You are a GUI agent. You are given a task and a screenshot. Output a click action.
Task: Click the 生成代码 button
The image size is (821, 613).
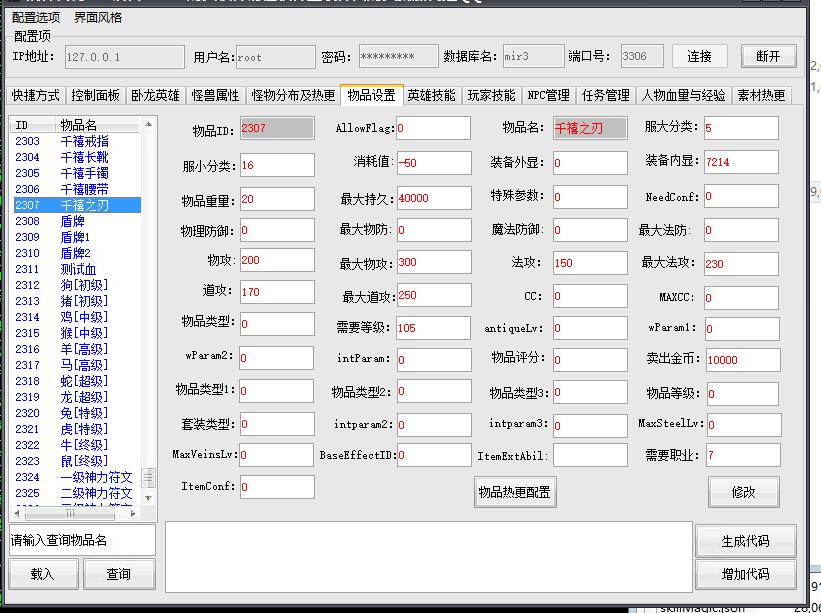746,541
